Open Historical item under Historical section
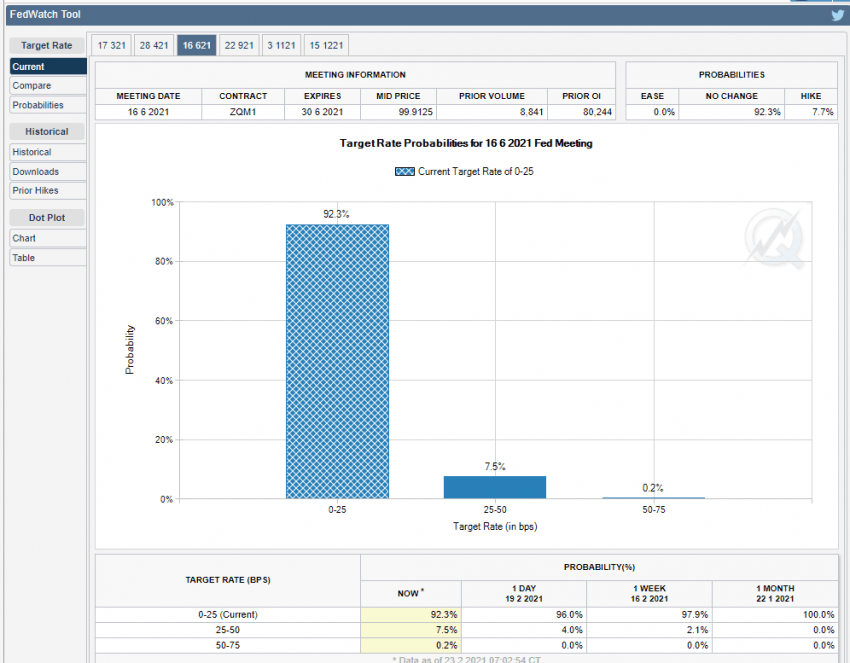Viewport: 850px width, 663px height. coord(48,152)
